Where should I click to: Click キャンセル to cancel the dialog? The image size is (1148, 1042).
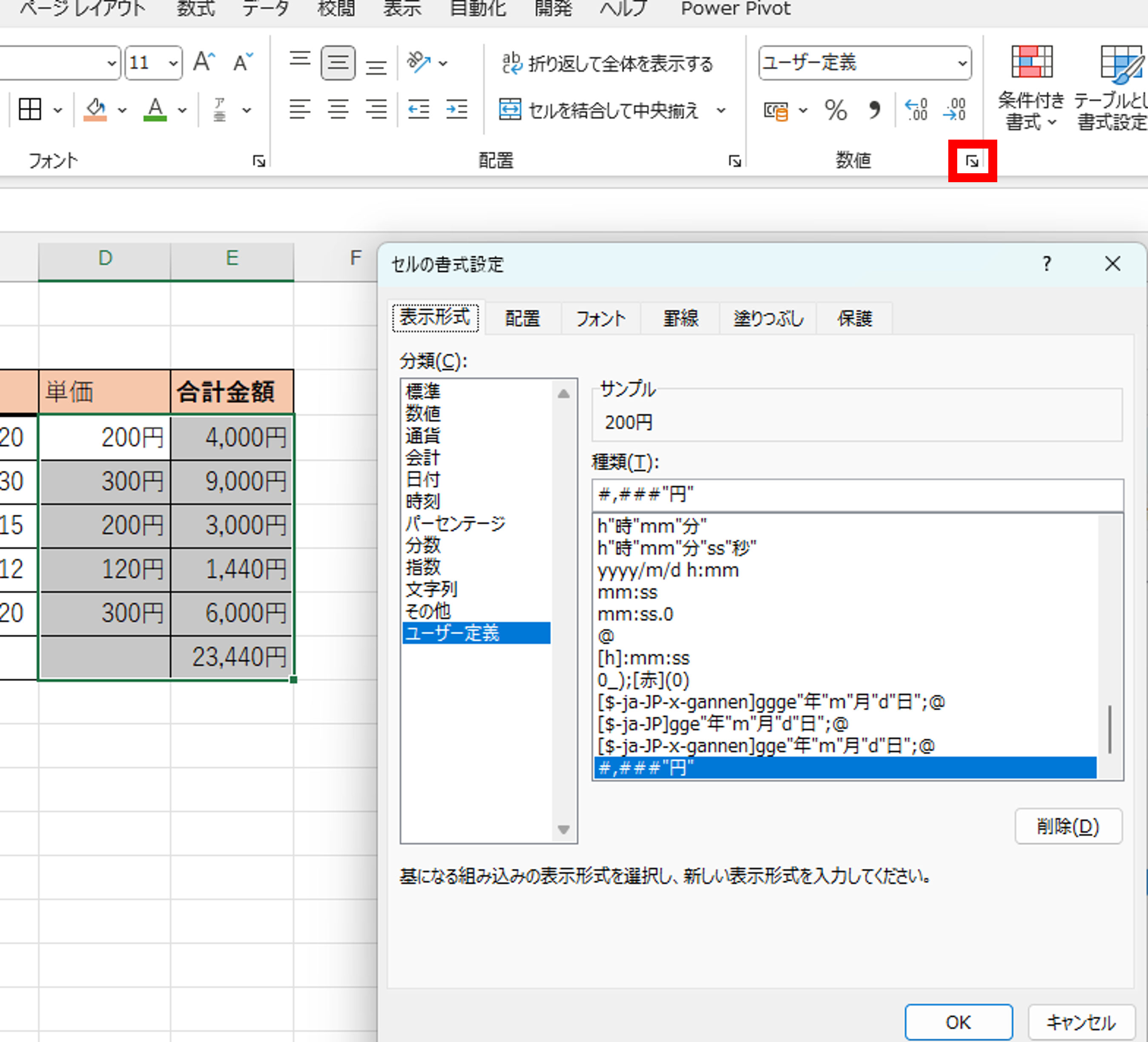pos(1081,1022)
